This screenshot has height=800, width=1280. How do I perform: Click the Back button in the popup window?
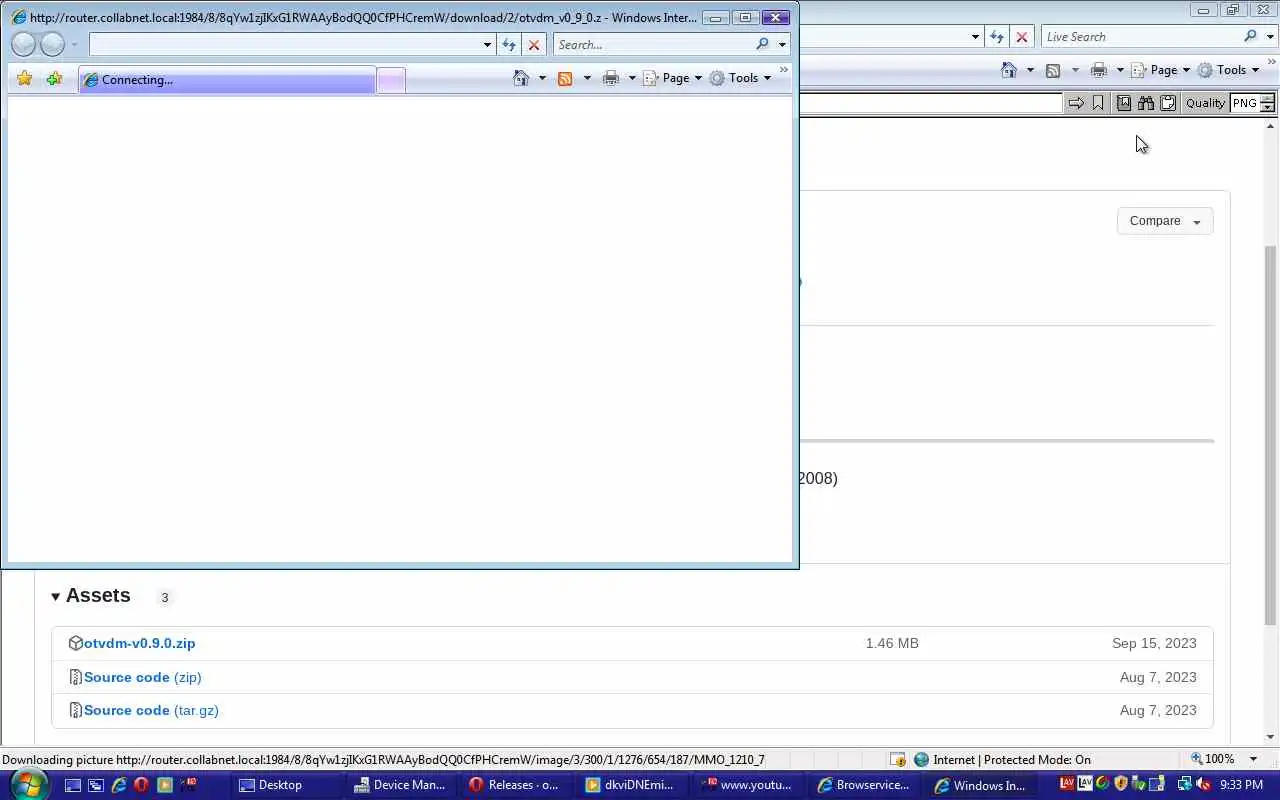(x=23, y=44)
